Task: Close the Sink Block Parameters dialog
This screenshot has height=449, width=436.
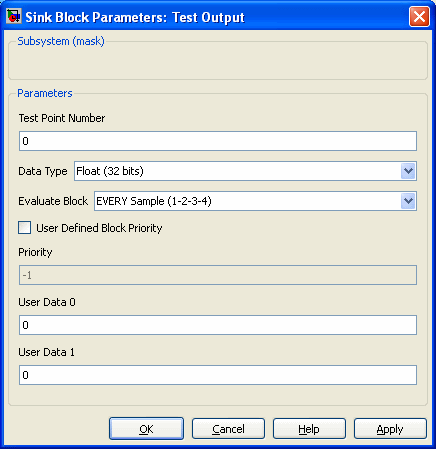Action: (x=419, y=16)
